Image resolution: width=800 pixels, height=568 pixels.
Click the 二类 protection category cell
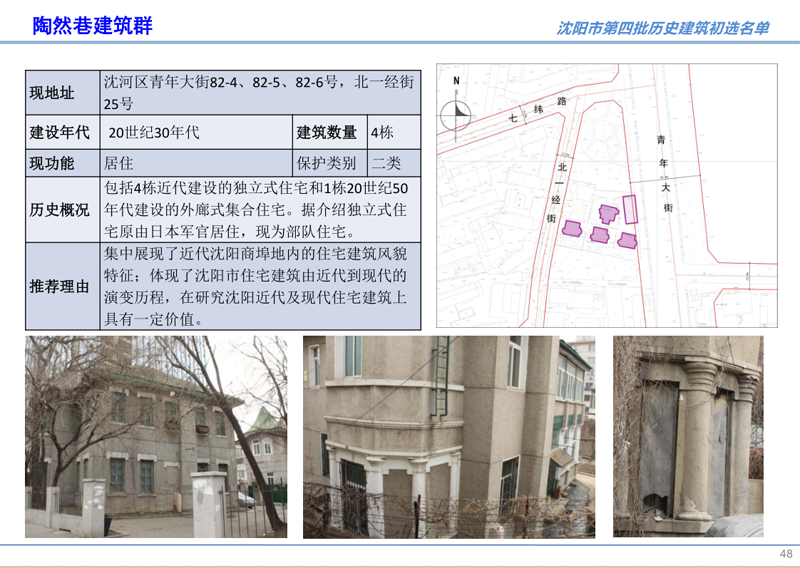tap(395, 162)
